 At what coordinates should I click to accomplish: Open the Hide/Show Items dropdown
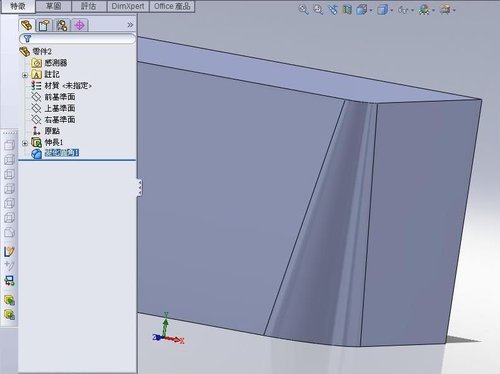click(x=405, y=10)
